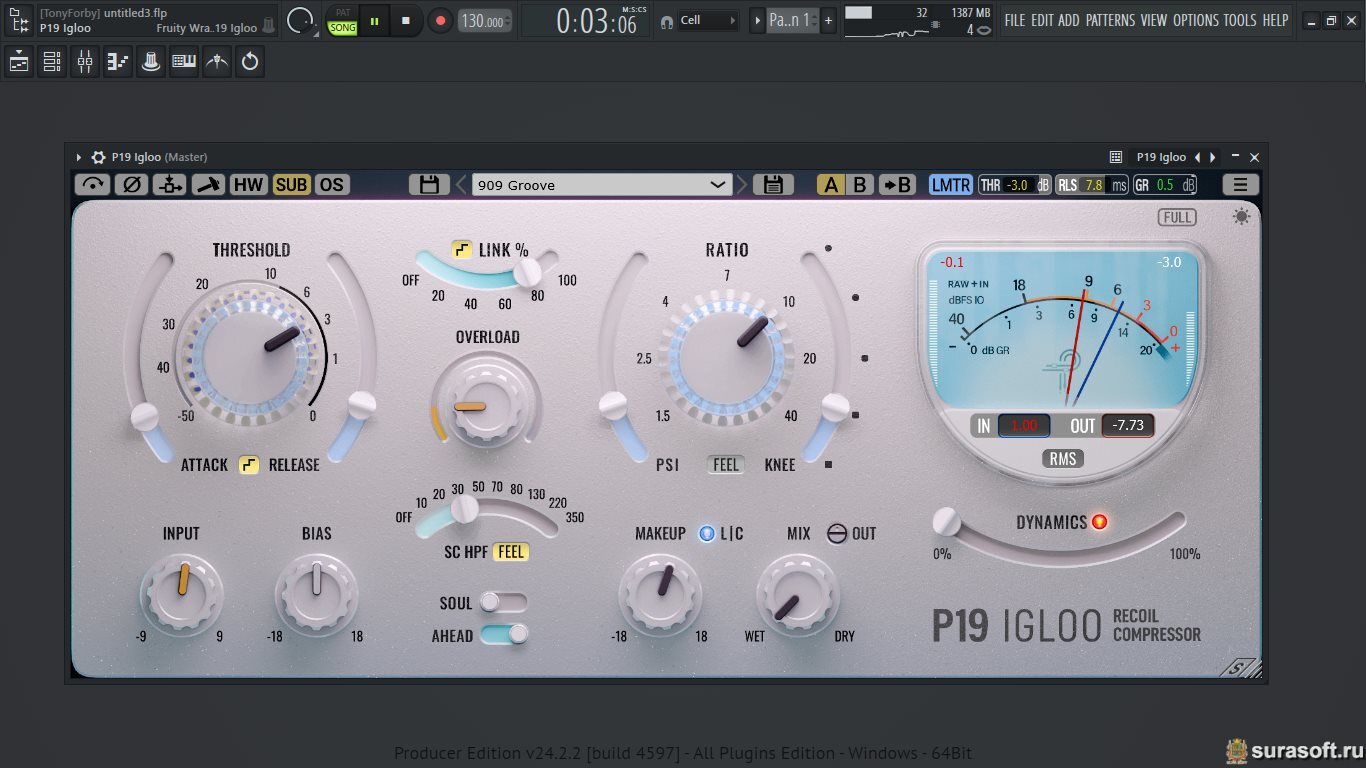
Task: Click the gauge meter icon in plugin toolbar
Action: (93, 184)
